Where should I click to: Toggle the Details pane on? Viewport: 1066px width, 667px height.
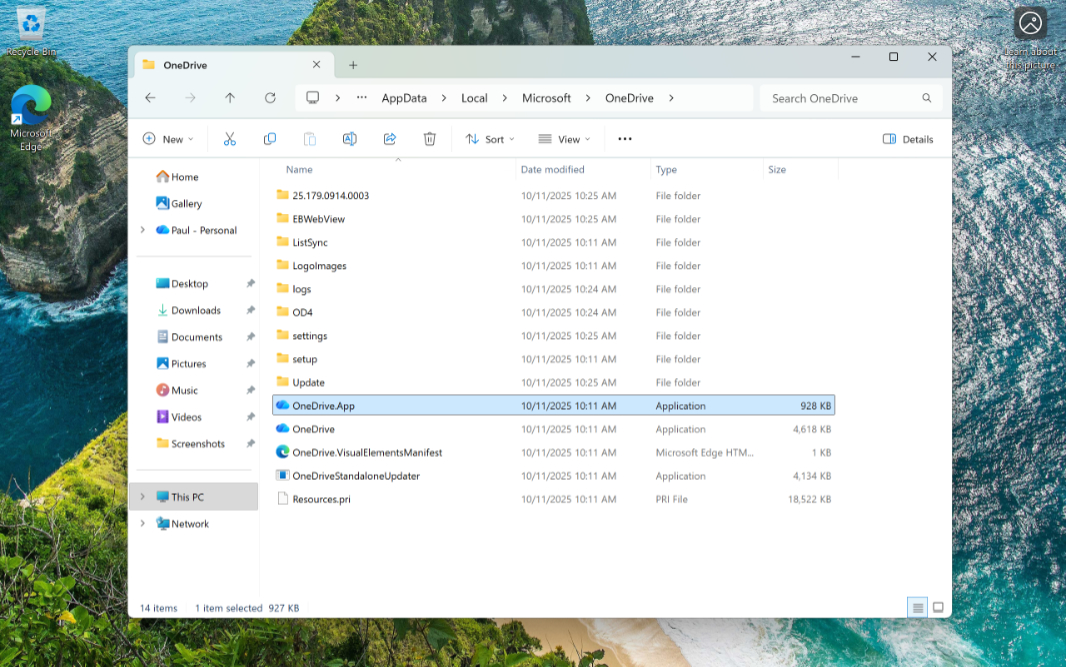(x=907, y=138)
